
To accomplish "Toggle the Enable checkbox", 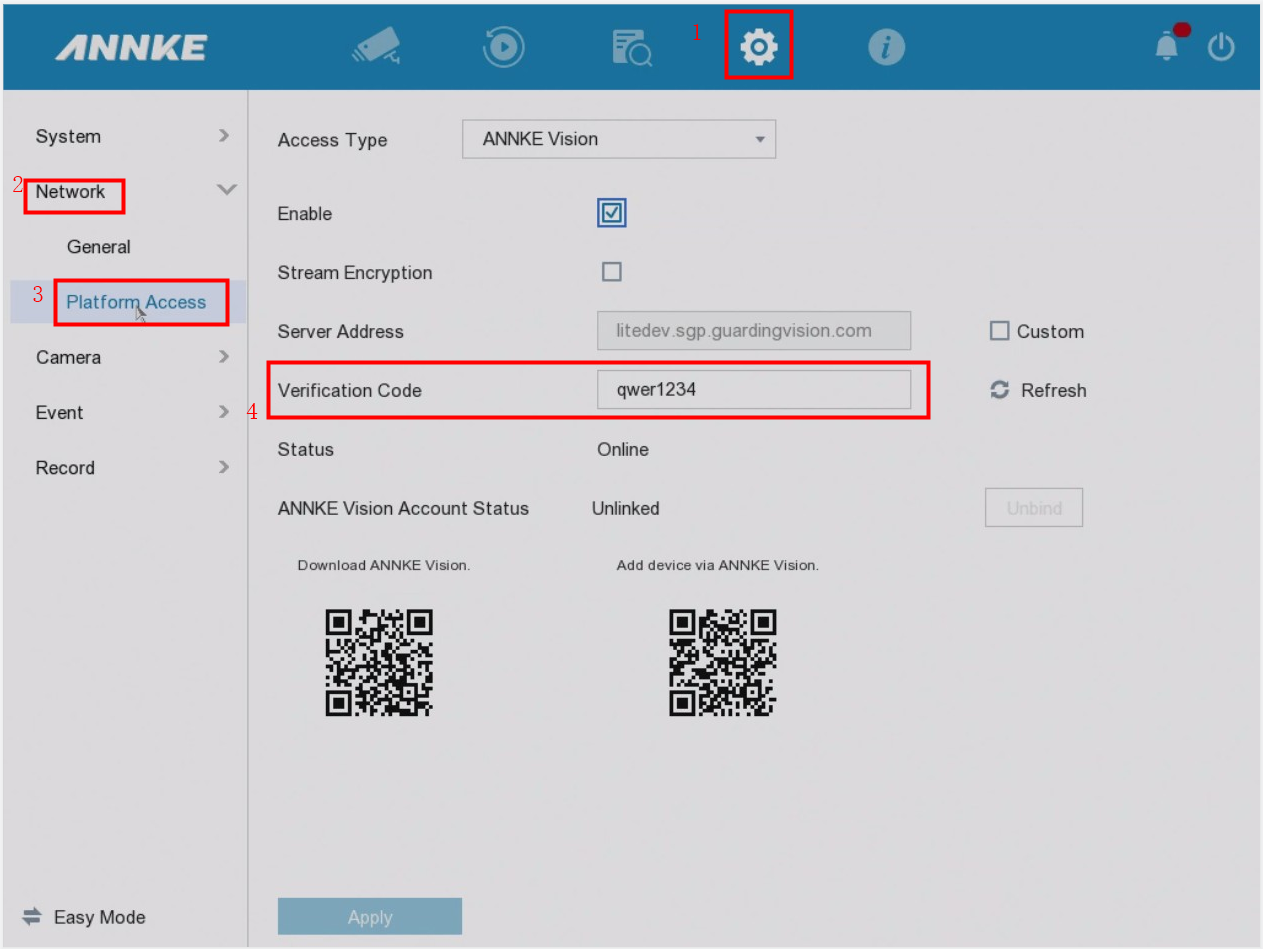I will [612, 213].
